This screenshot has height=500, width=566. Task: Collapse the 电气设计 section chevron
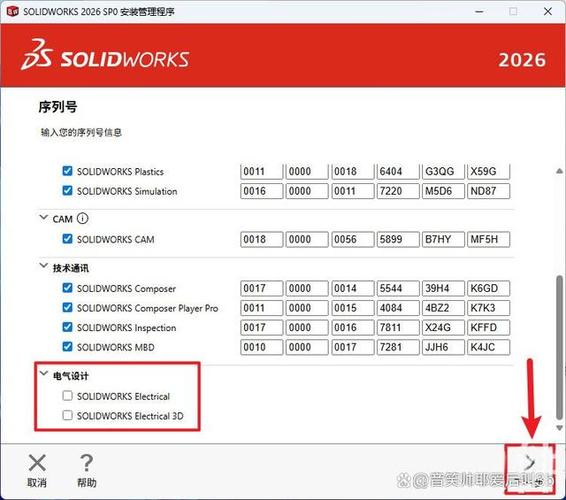[43, 374]
